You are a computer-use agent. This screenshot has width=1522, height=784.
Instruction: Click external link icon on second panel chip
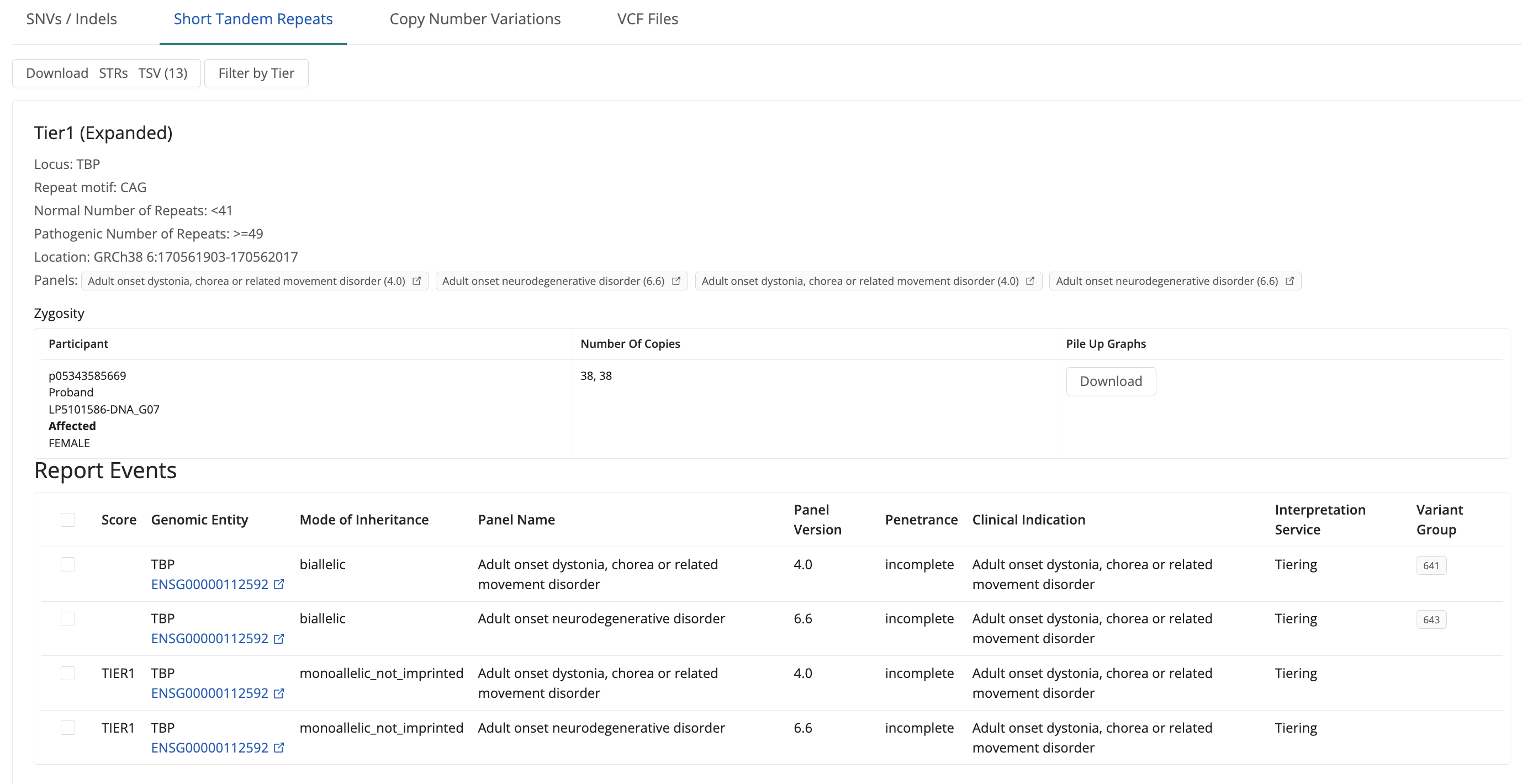pyautogui.click(x=676, y=280)
